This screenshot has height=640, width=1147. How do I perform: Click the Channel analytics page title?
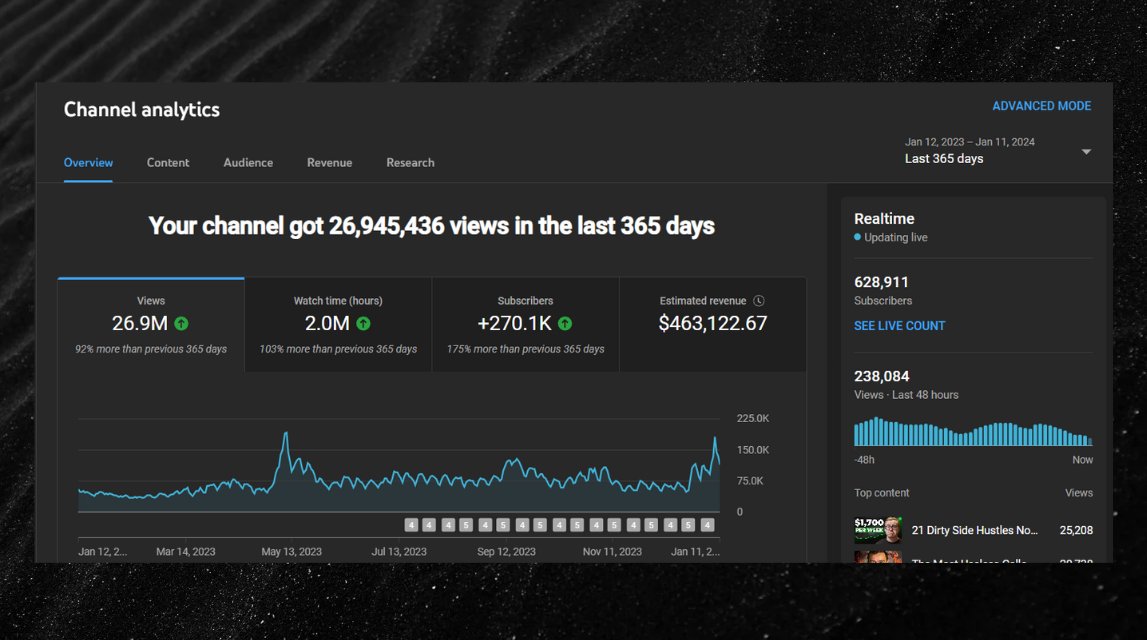coord(141,110)
